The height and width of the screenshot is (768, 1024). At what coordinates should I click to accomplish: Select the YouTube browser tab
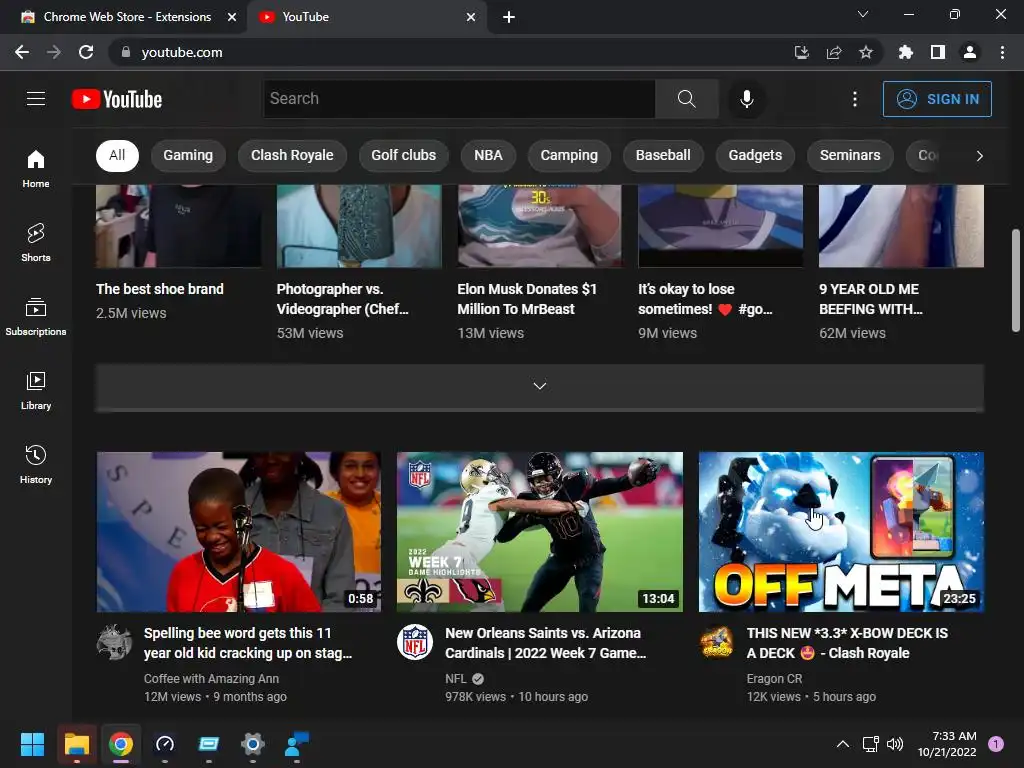pyautogui.click(x=368, y=17)
